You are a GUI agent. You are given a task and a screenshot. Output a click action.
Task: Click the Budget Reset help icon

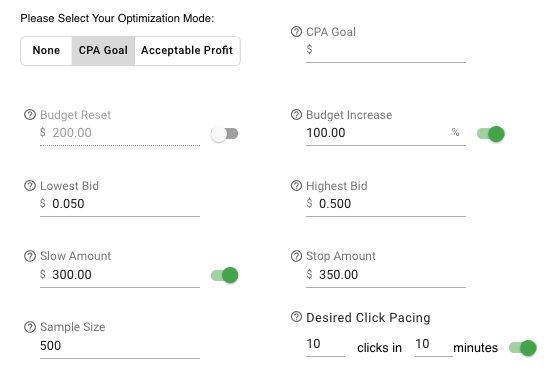click(x=30, y=115)
